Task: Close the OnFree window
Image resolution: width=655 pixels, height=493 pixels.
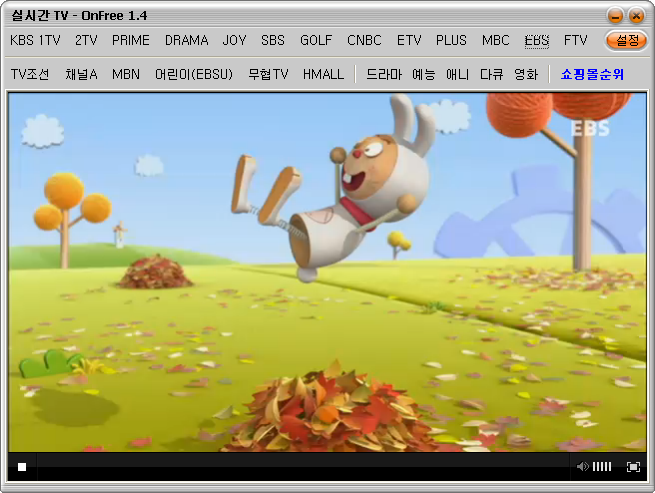Action: pyautogui.click(x=636, y=16)
